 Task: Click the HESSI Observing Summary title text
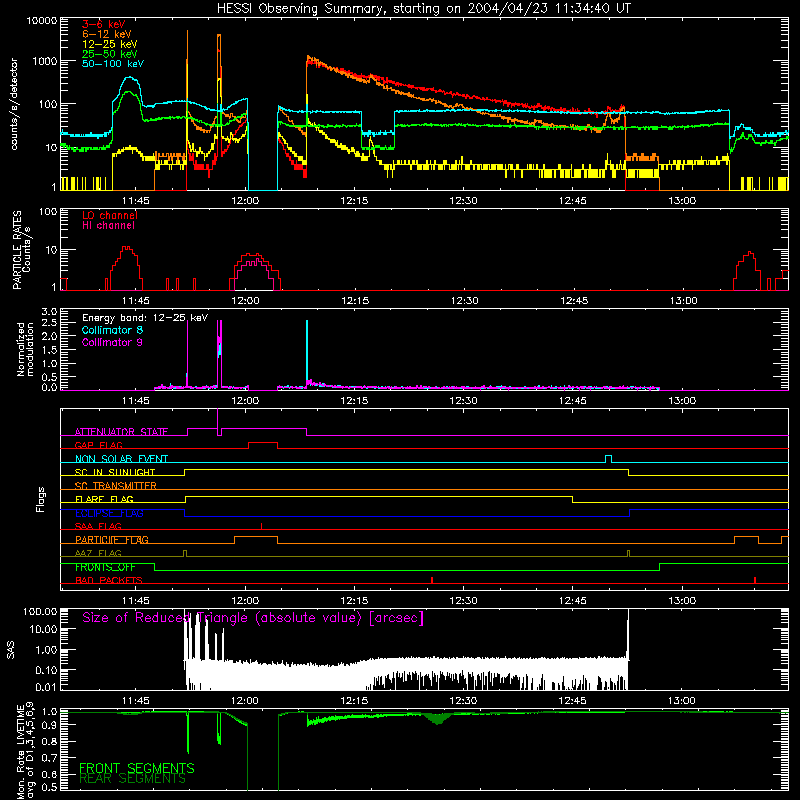click(423, 8)
